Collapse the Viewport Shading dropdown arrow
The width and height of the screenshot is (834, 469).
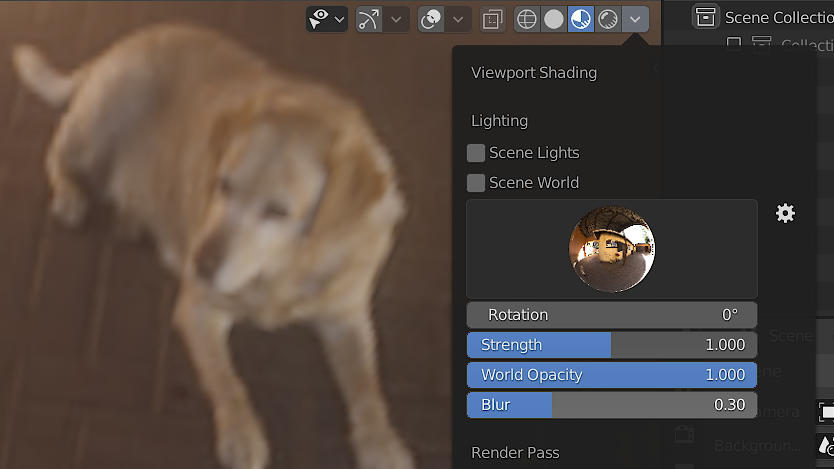pyautogui.click(x=635, y=20)
